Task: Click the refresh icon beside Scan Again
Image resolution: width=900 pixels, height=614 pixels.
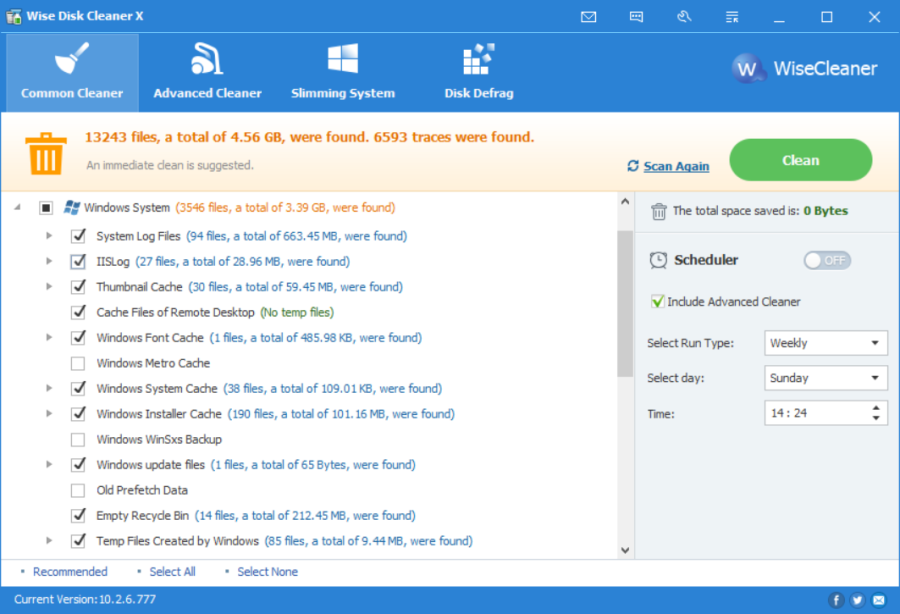Action: click(633, 166)
